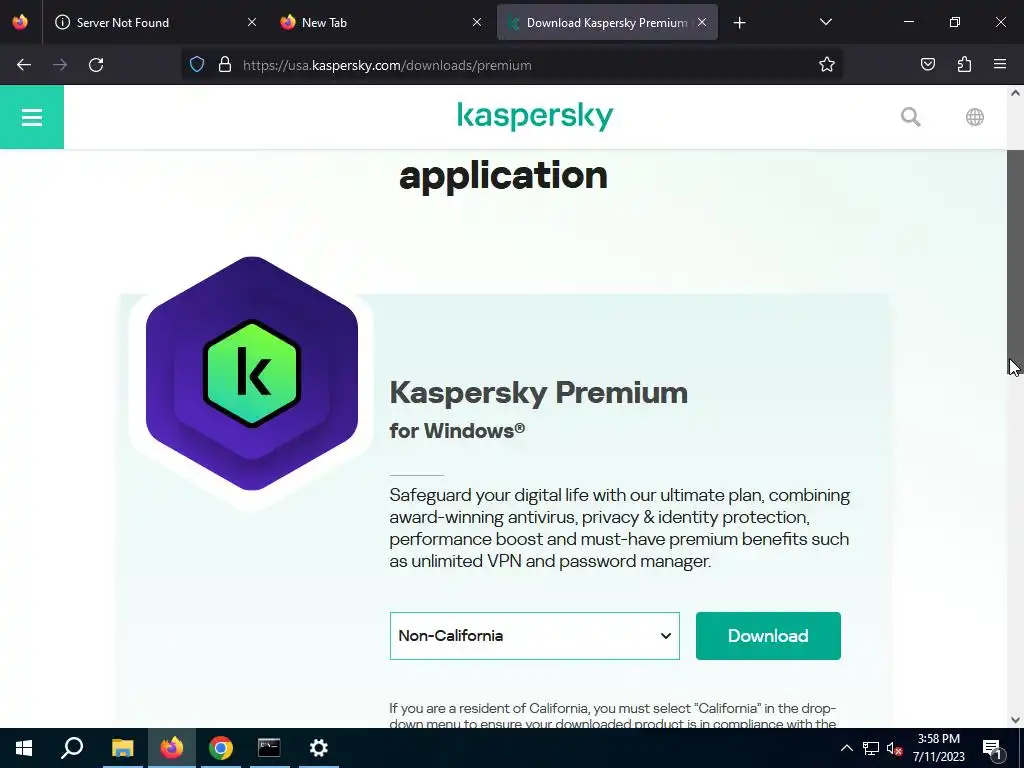Image resolution: width=1024 pixels, height=768 pixels.
Task: Bookmark this page with the star icon
Action: (x=827, y=65)
